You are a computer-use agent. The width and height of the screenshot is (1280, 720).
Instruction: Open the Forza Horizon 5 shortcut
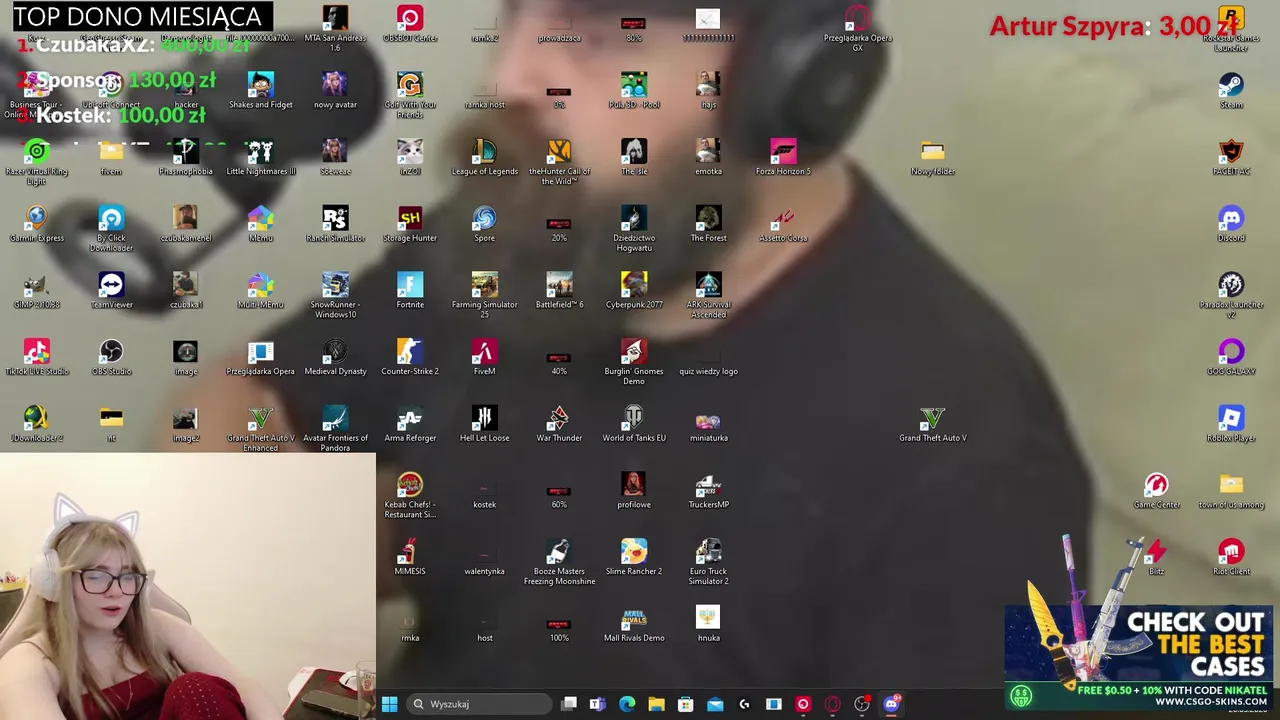783,157
